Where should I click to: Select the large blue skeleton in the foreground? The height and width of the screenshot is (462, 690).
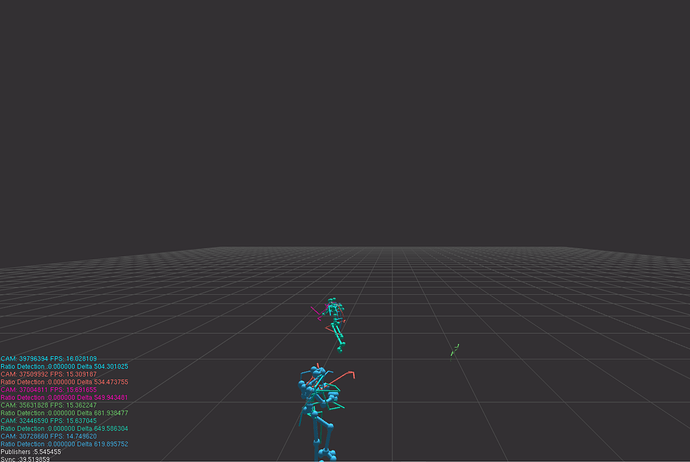(319, 414)
